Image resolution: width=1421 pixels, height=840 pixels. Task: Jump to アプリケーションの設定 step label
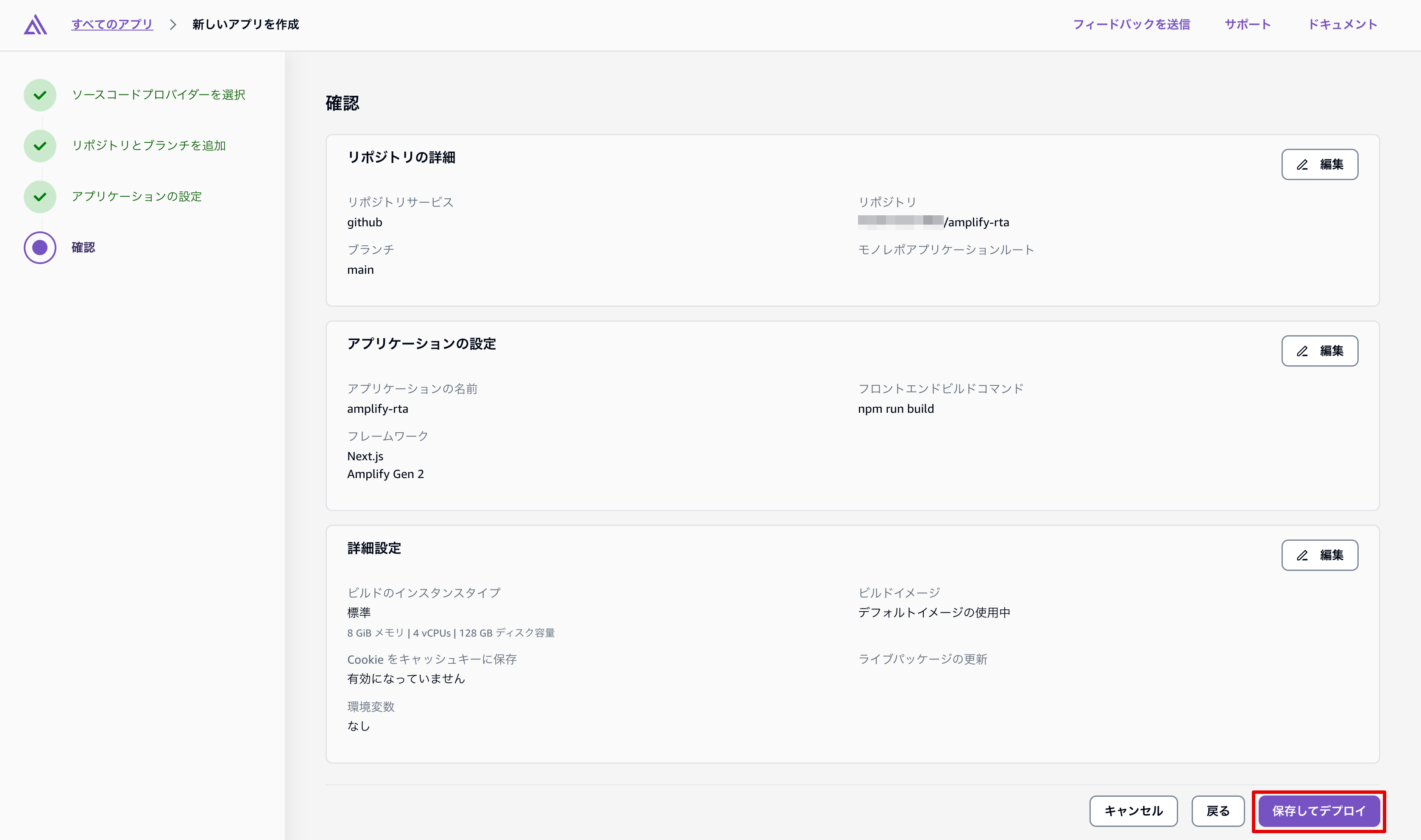137,196
